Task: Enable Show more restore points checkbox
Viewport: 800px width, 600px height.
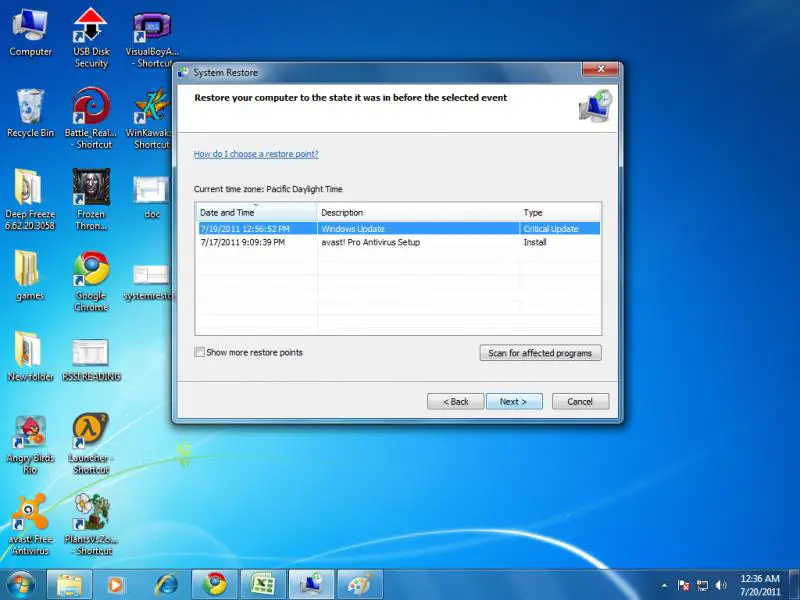Action: (199, 352)
